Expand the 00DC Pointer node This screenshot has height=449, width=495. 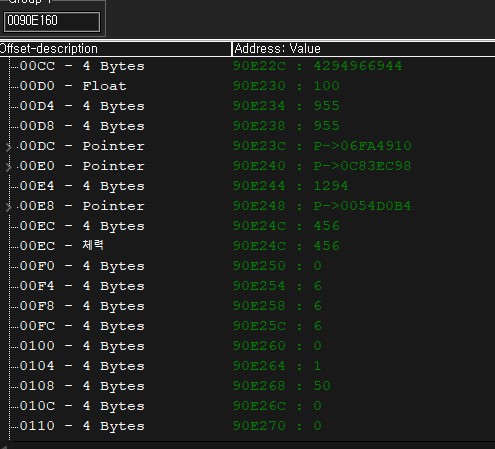tap(8, 147)
